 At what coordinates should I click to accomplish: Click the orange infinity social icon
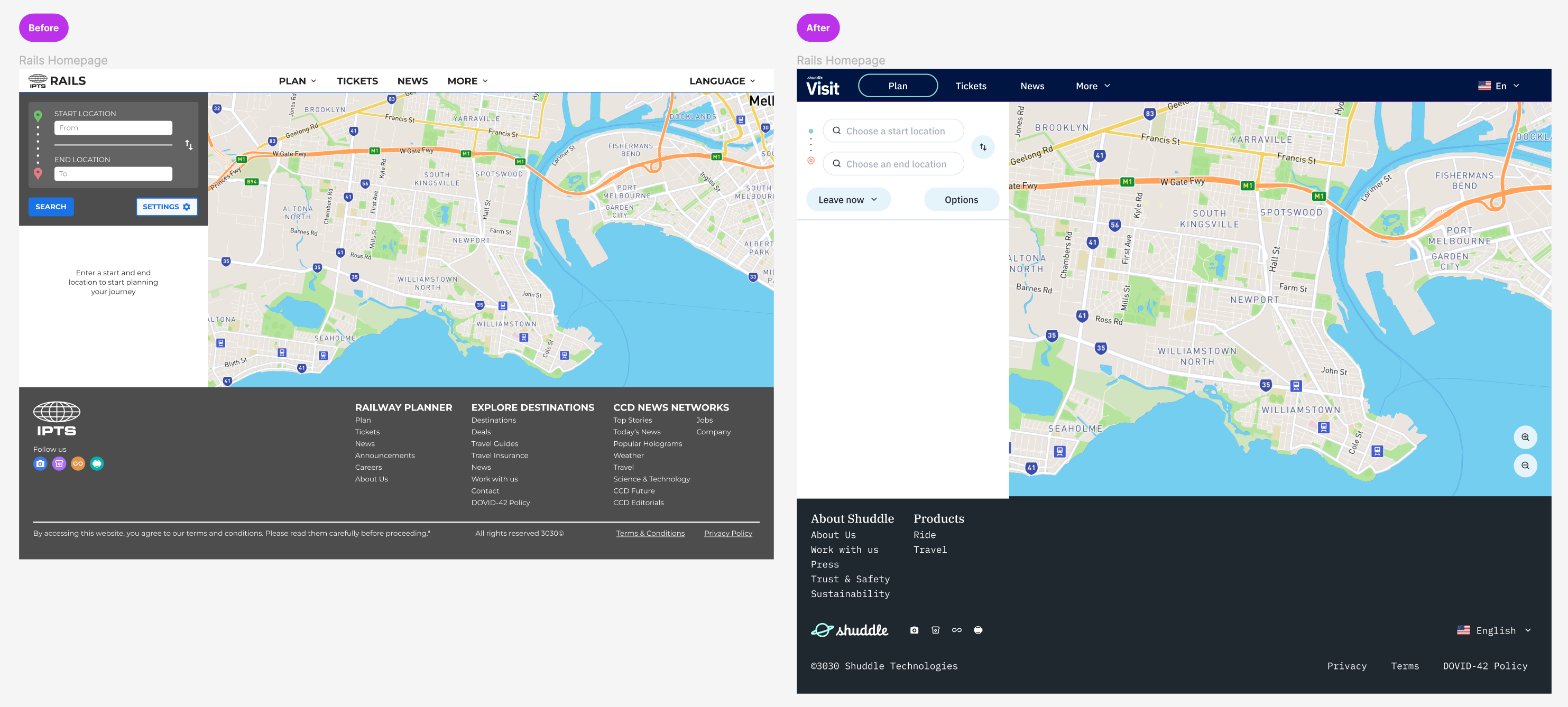pyautogui.click(x=78, y=463)
